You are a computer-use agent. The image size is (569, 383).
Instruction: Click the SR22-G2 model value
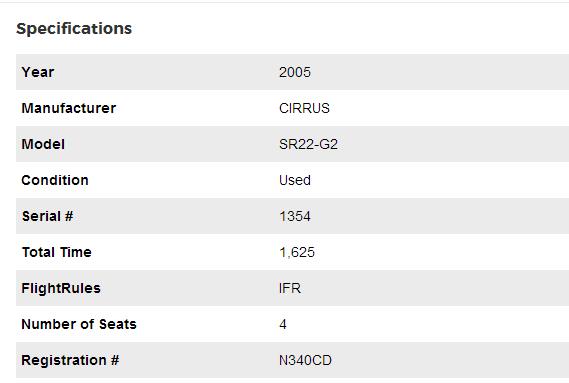tap(308, 144)
